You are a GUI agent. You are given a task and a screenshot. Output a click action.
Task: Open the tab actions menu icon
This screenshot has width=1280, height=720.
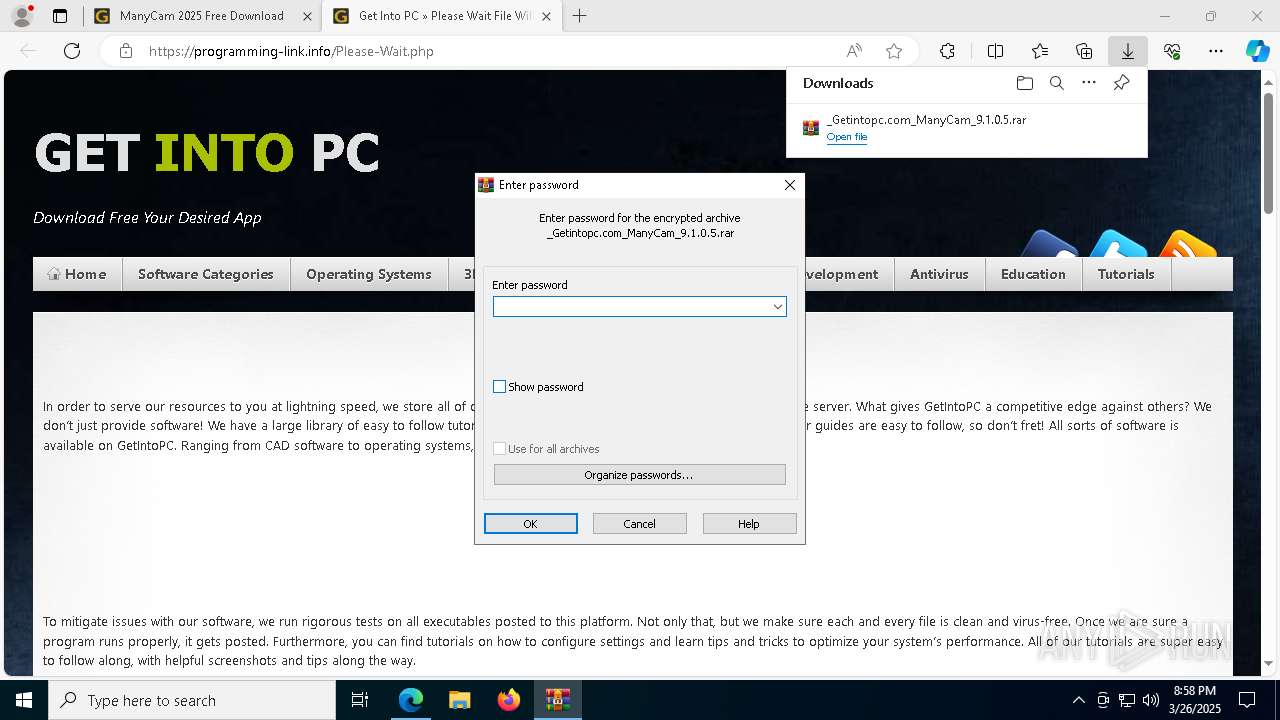pos(60,16)
